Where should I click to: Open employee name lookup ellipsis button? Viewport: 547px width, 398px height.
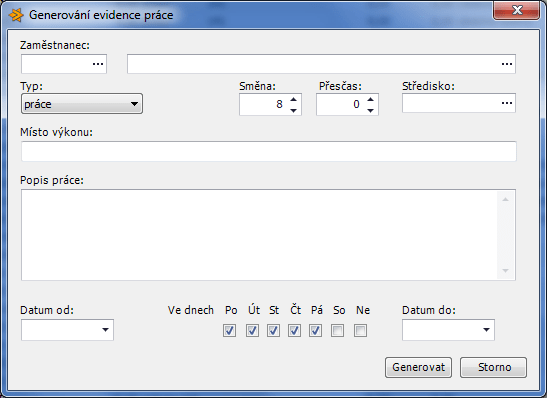coord(507,64)
